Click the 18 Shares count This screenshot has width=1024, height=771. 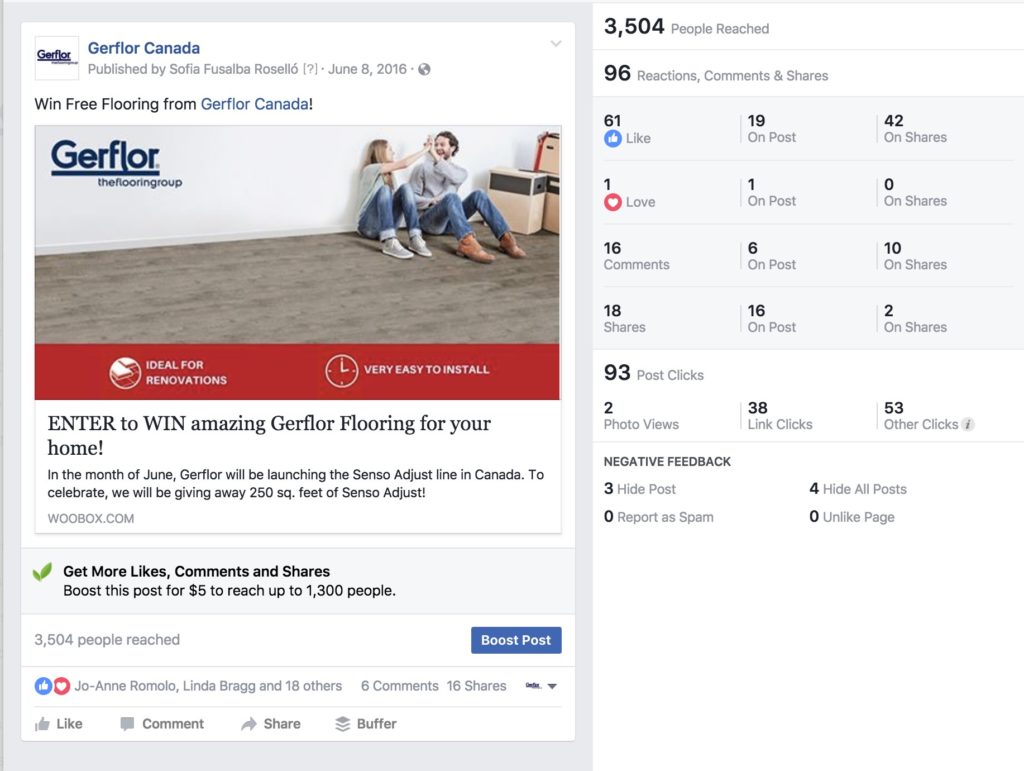click(624, 319)
